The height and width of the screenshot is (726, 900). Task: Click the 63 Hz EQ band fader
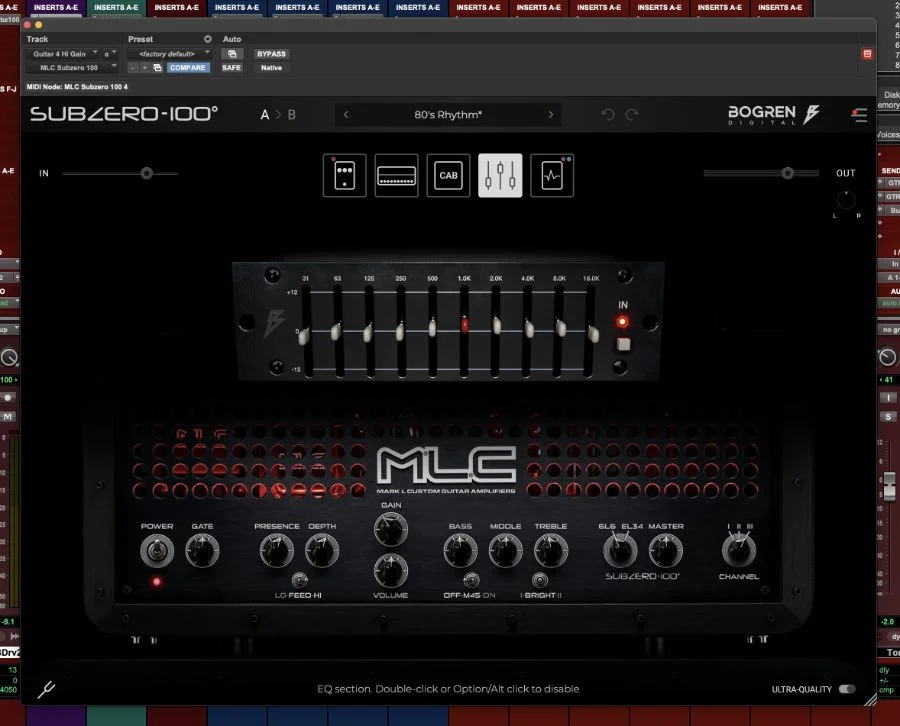coord(336,331)
